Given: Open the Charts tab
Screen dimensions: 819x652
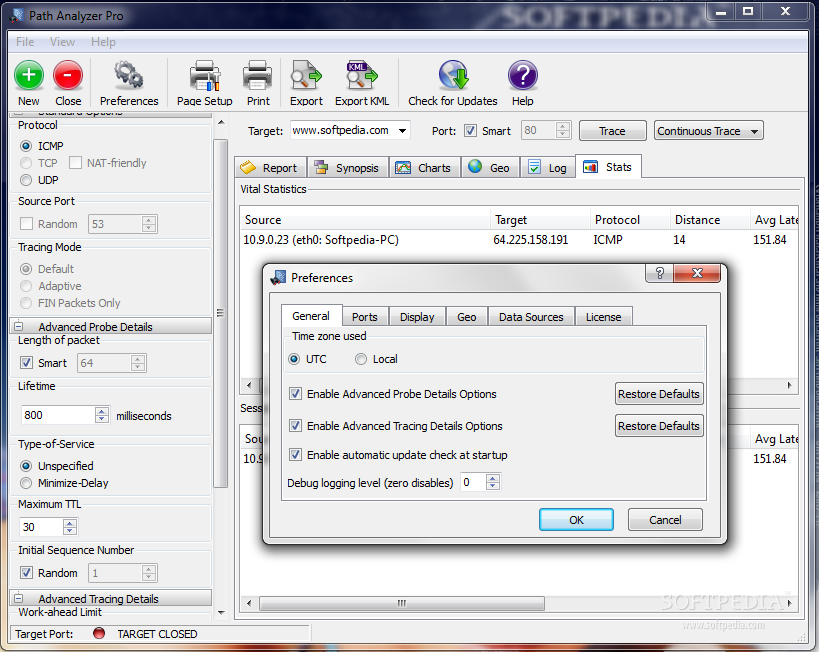Looking at the screenshot, I should (x=425, y=168).
